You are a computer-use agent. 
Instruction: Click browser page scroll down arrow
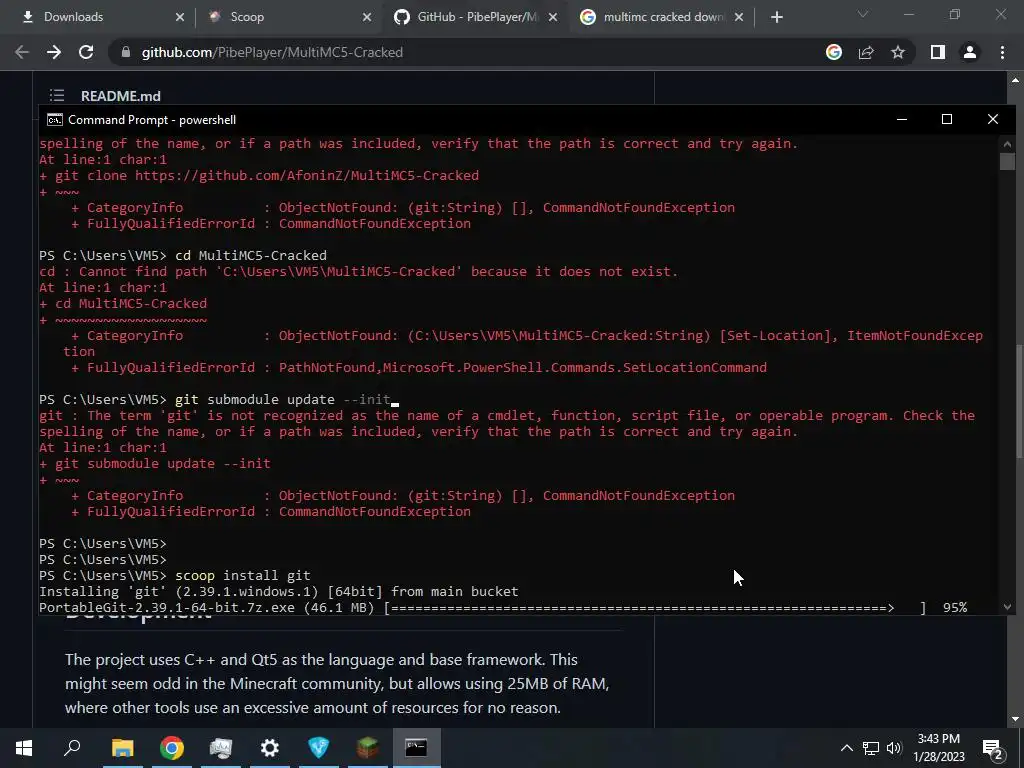1016,719
